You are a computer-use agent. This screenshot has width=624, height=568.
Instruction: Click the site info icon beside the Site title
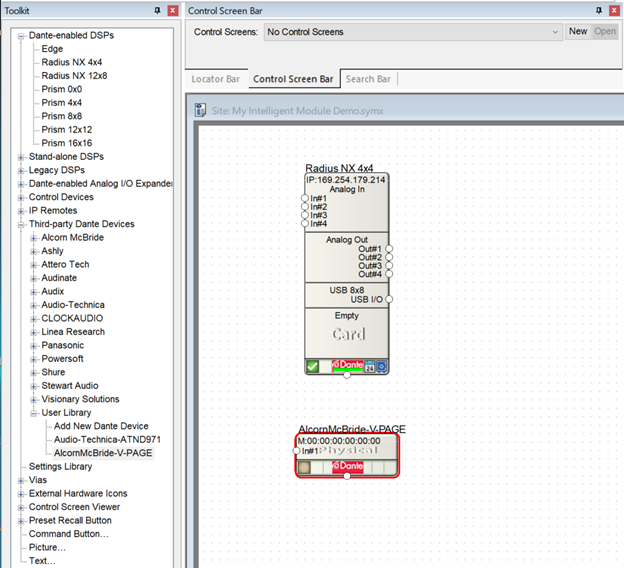(200, 110)
